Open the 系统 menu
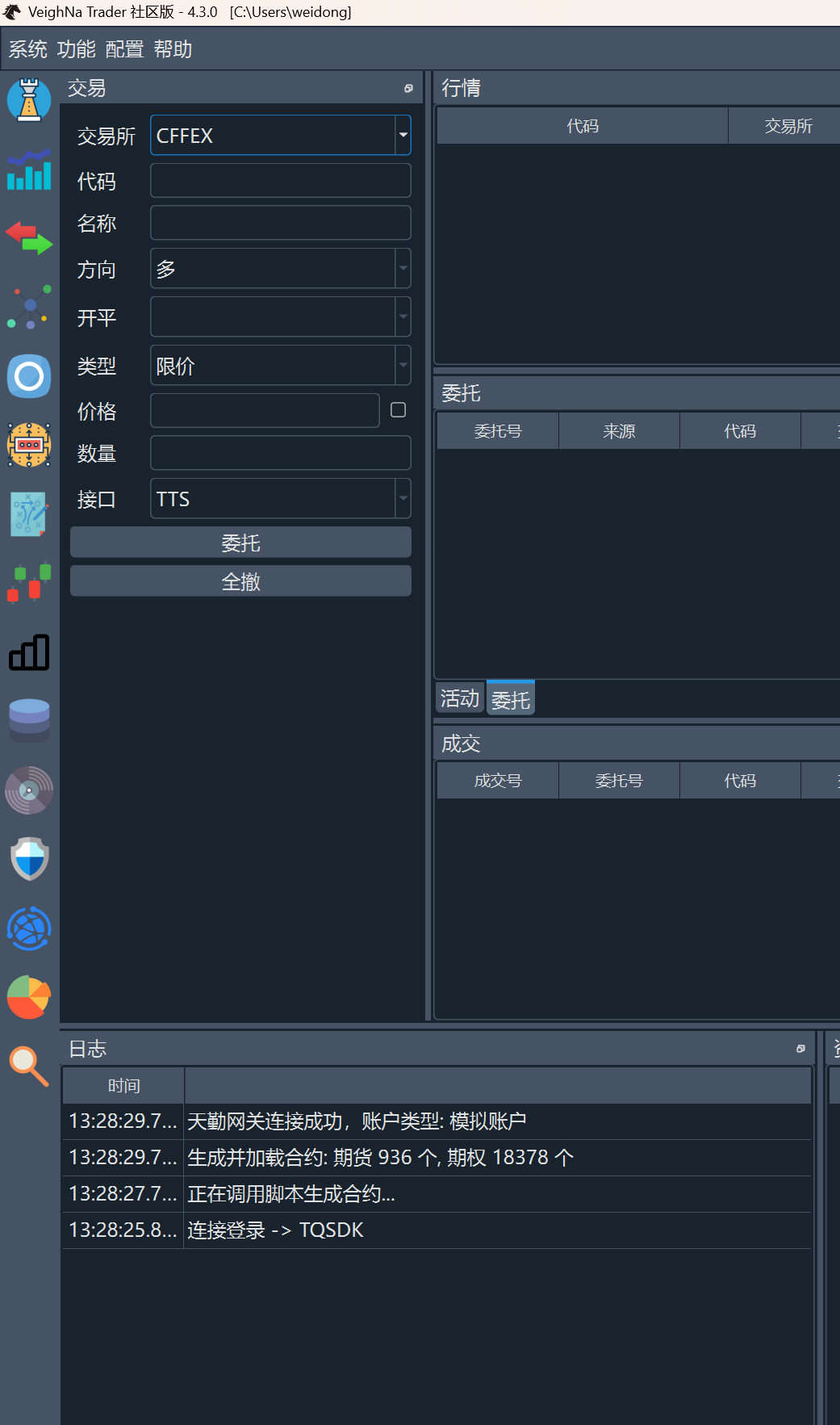840x1425 pixels. pyautogui.click(x=28, y=50)
